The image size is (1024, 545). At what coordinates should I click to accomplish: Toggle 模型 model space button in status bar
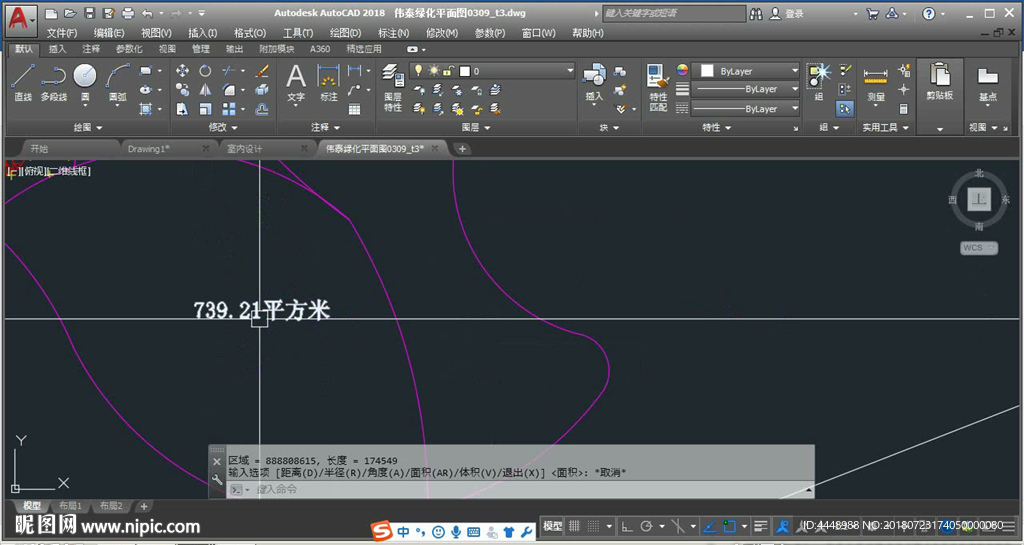552,525
